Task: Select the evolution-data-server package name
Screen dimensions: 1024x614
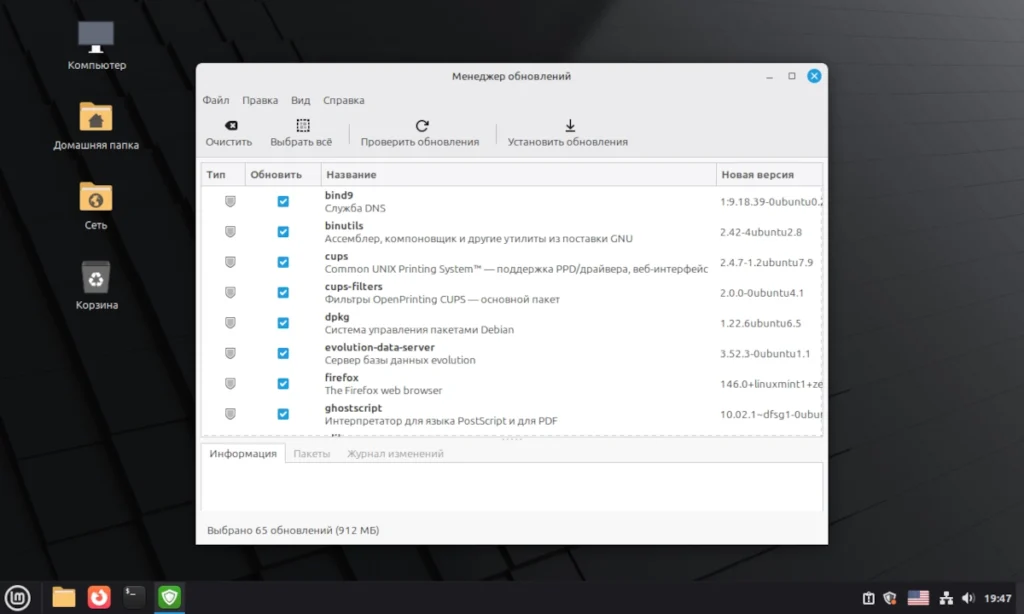Action: (x=379, y=347)
